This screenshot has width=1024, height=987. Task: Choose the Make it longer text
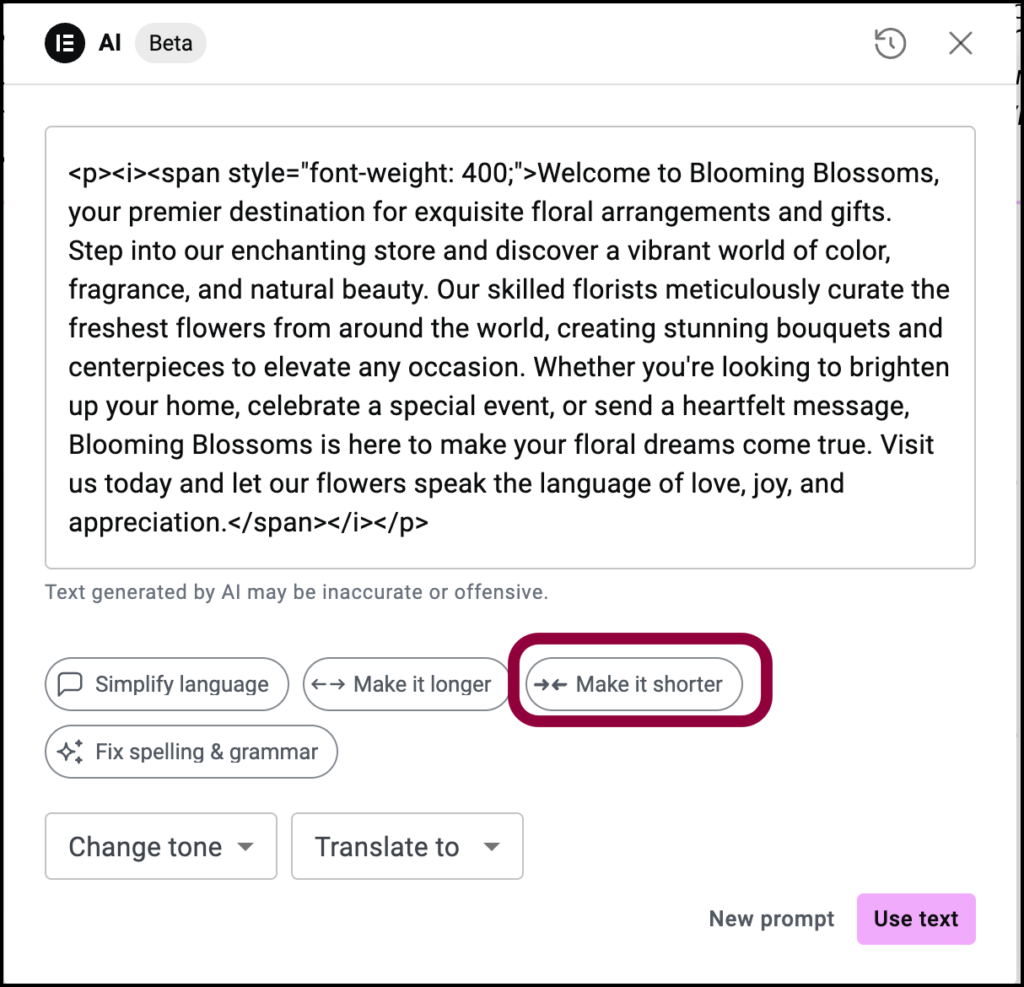point(422,684)
